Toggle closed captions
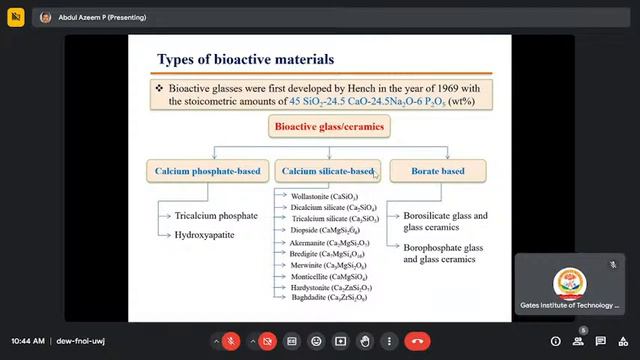Image resolution: width=640 pixels, height=360 pixels. tap(292, 341)
